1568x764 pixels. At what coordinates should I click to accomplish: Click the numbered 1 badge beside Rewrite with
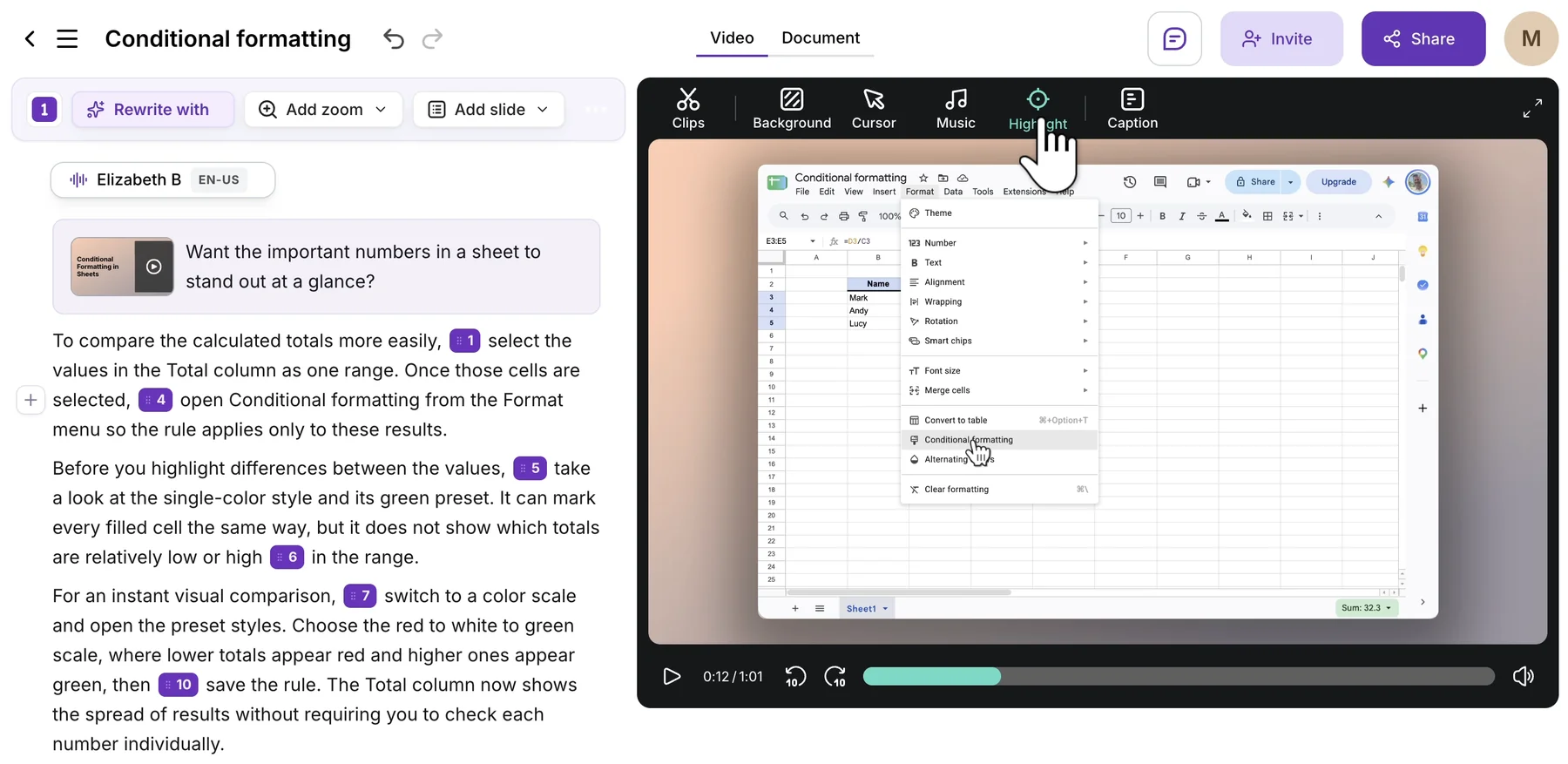[44, 110]
